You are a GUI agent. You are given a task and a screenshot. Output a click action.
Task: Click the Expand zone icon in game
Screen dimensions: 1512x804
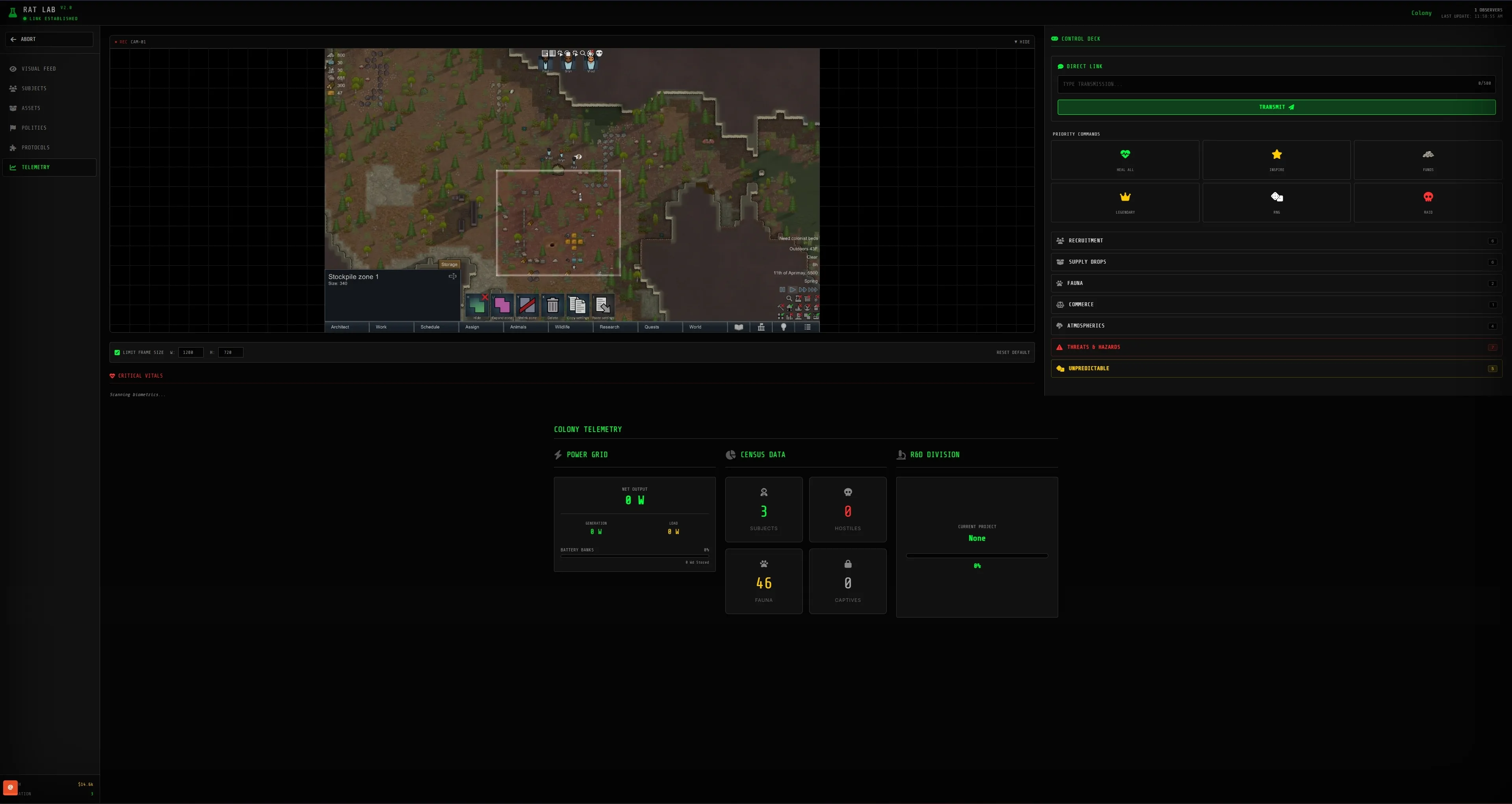click(x=502, y=305)
